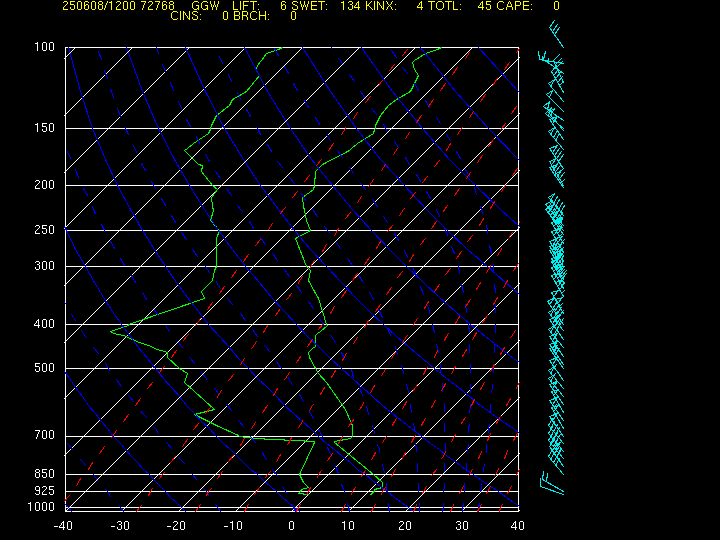720x540 pixels.
Task: Click the "500" pressure level label
Action: click(x=45, y=368)
